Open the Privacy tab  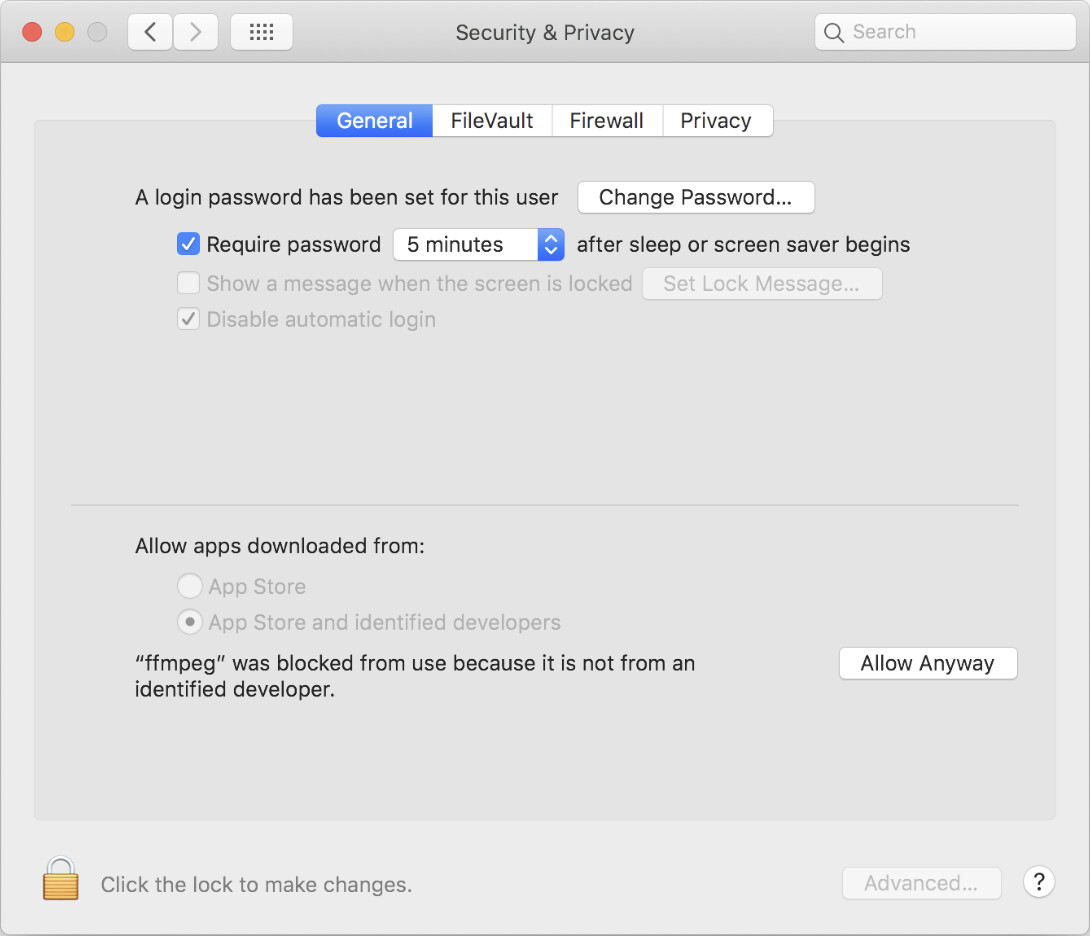click(716, 121)
